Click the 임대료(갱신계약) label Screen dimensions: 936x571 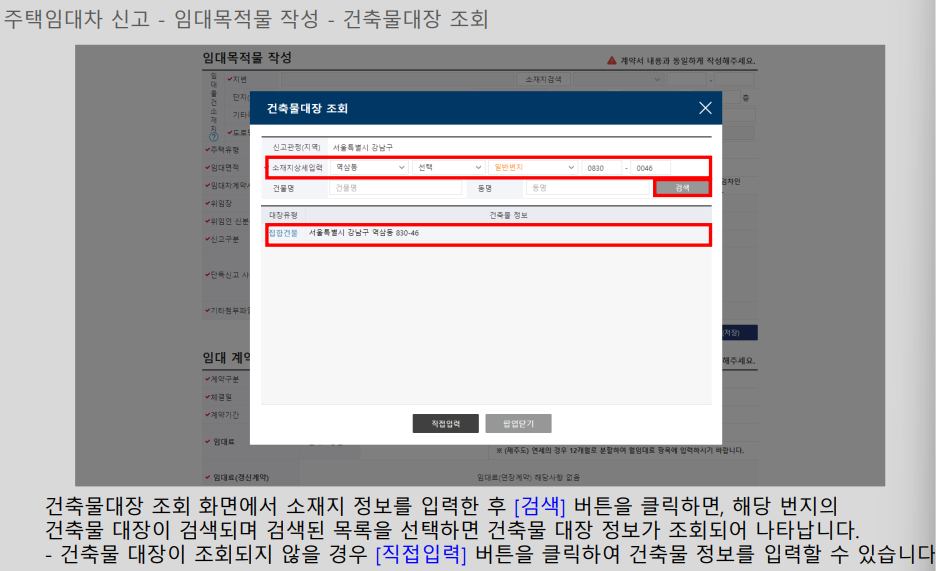241,477
